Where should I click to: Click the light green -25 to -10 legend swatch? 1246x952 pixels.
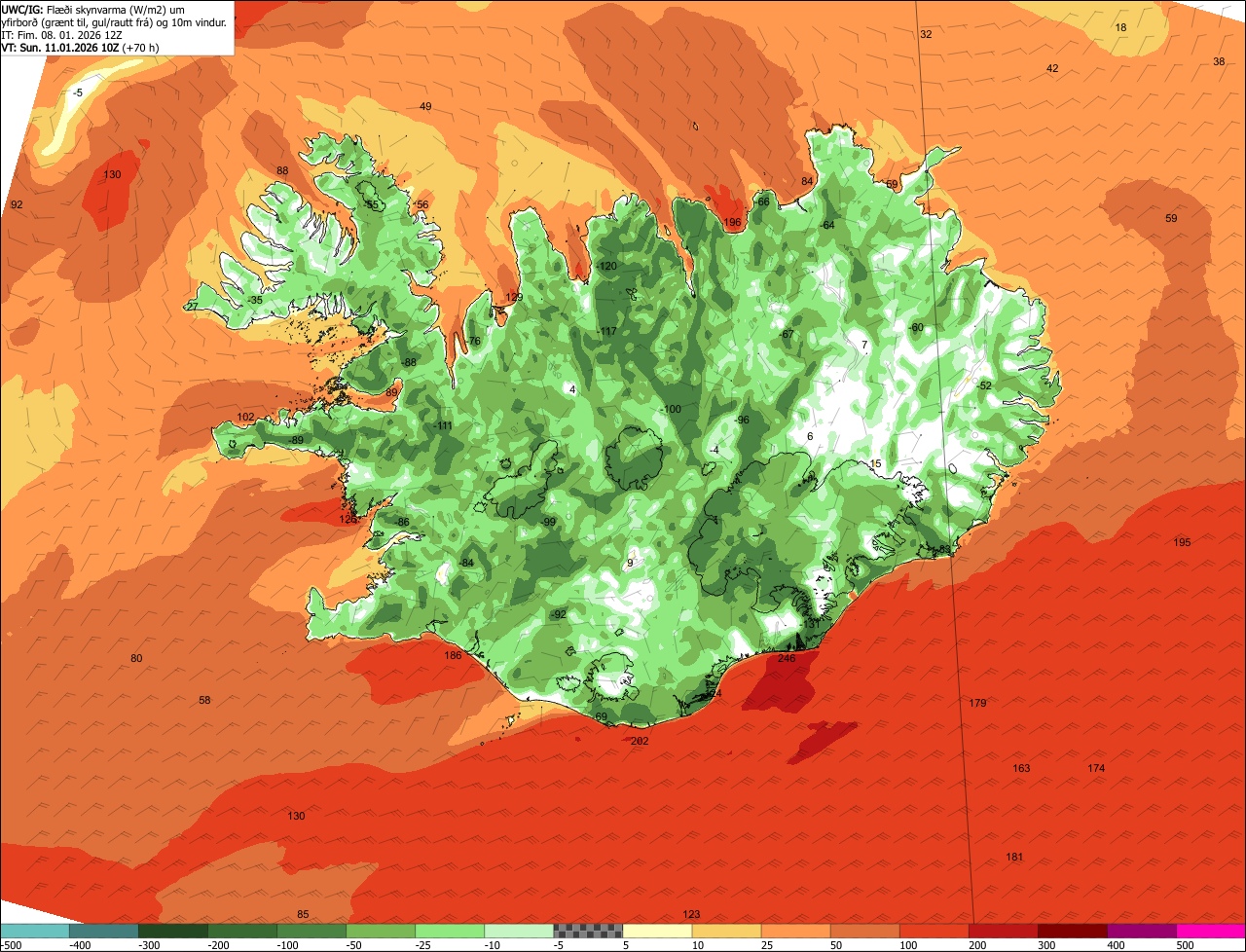tap(450, 930)
